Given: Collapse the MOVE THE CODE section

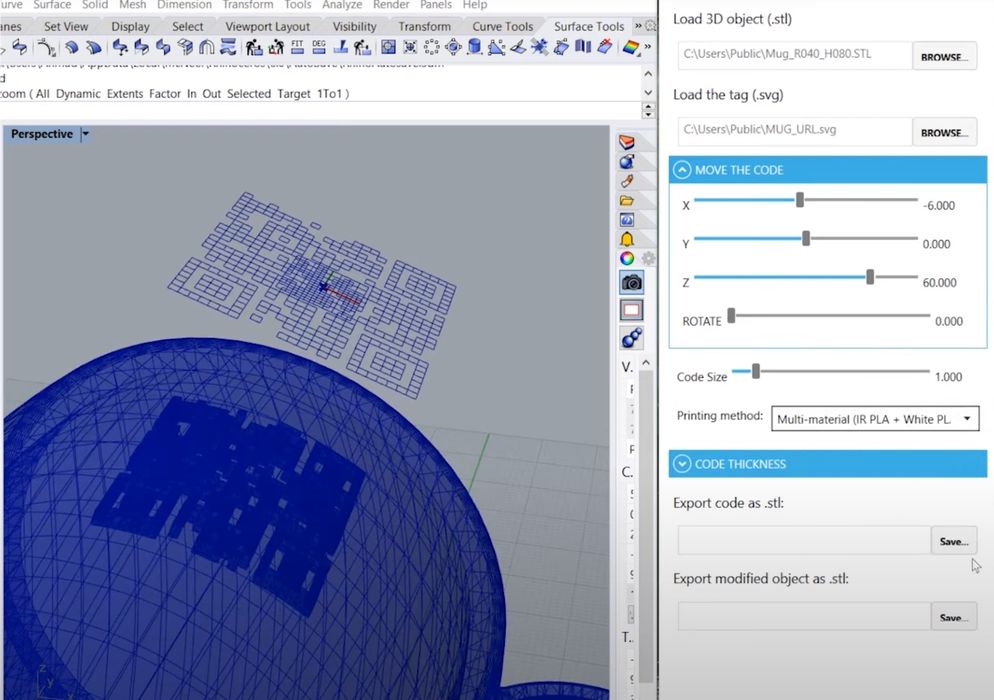Looking at the screenshot, I should coord(683,170).
